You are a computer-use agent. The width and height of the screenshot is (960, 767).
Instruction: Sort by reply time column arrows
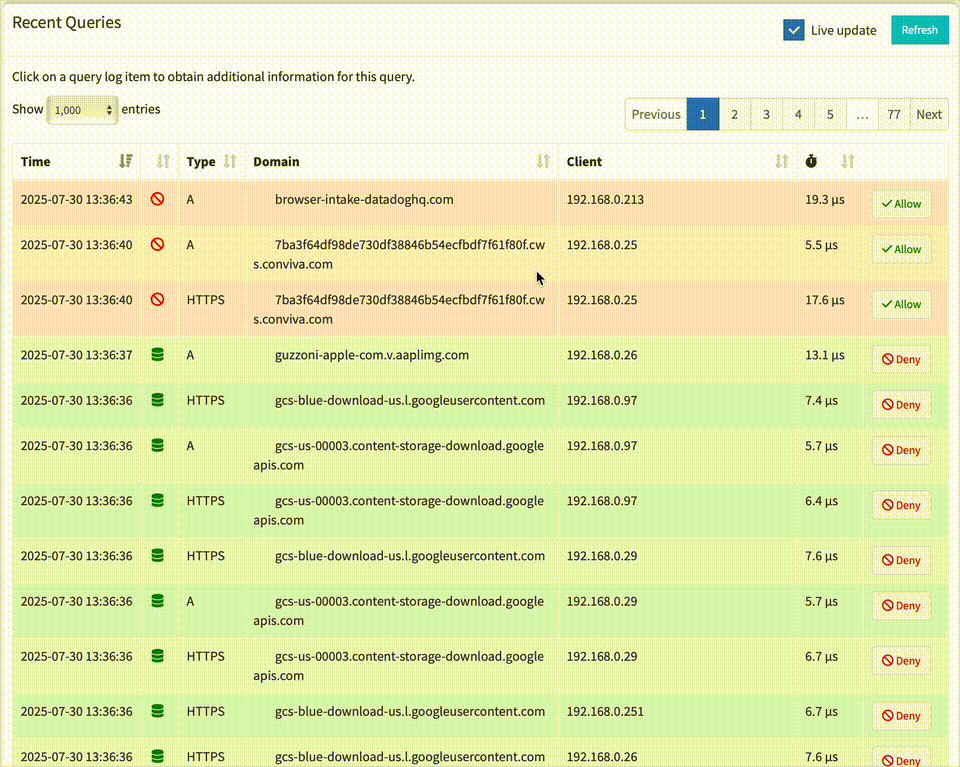(848, 161)
